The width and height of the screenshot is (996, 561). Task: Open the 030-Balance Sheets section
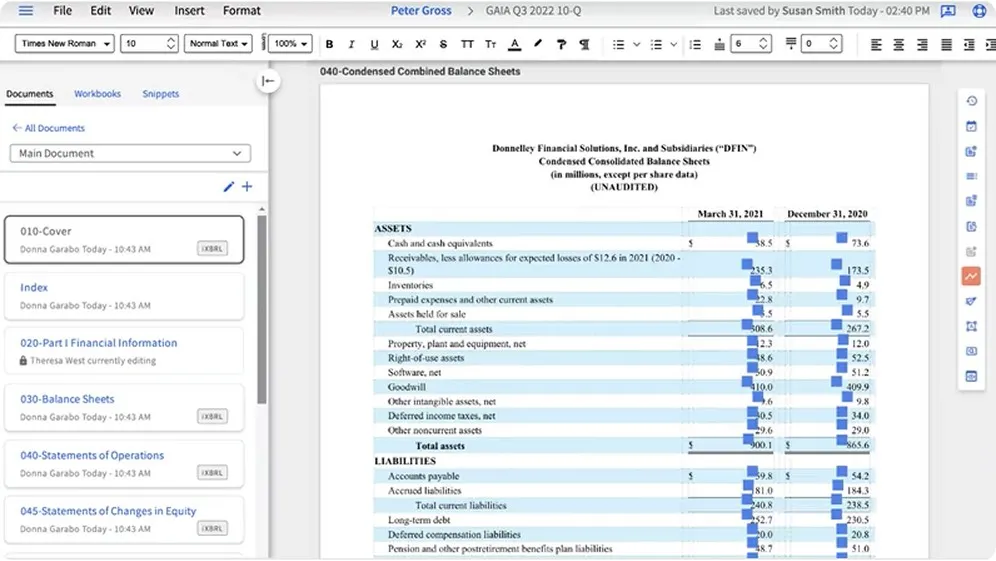[x=124, y=407]
